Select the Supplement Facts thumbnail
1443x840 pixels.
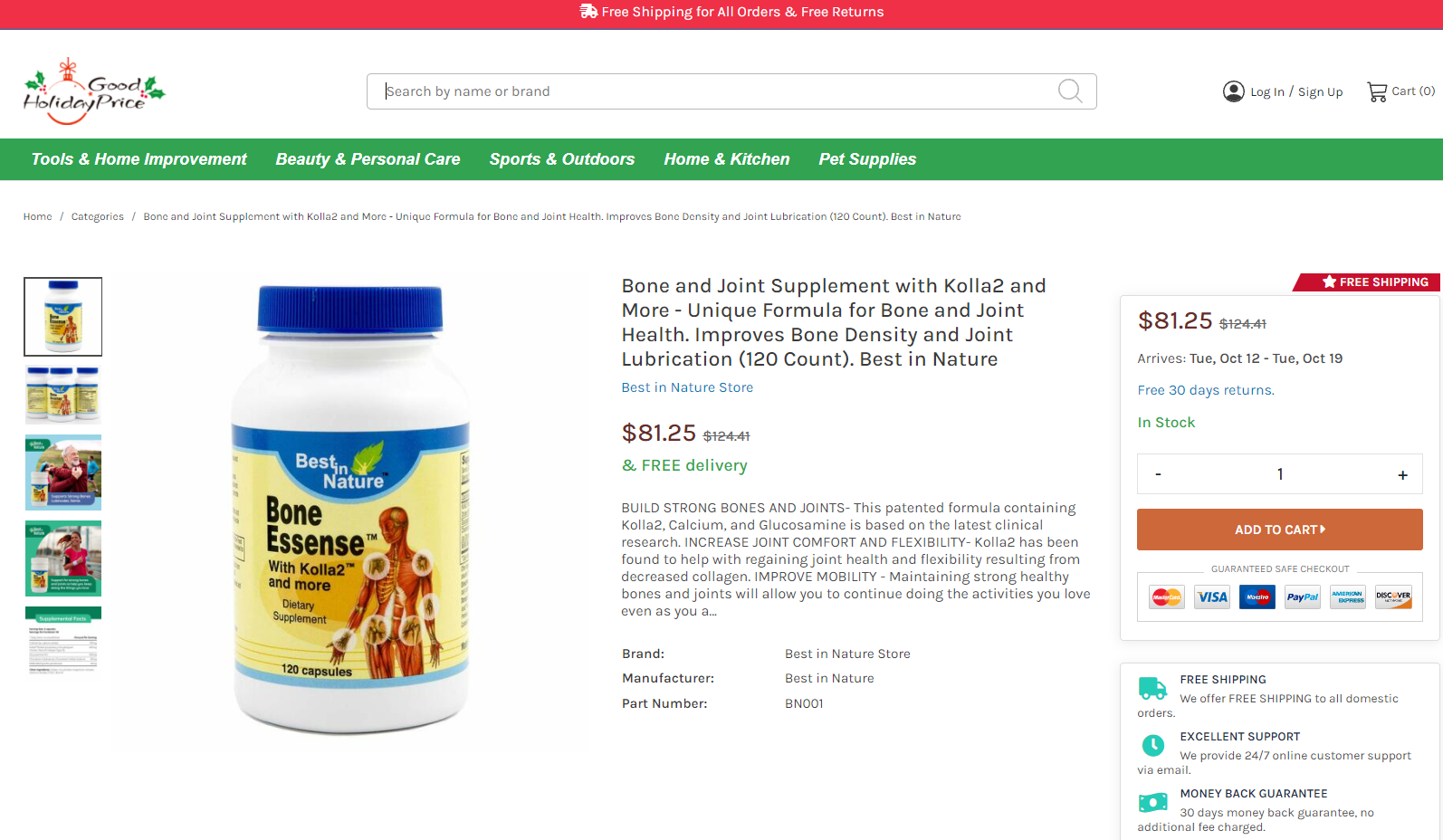point(63,641)
